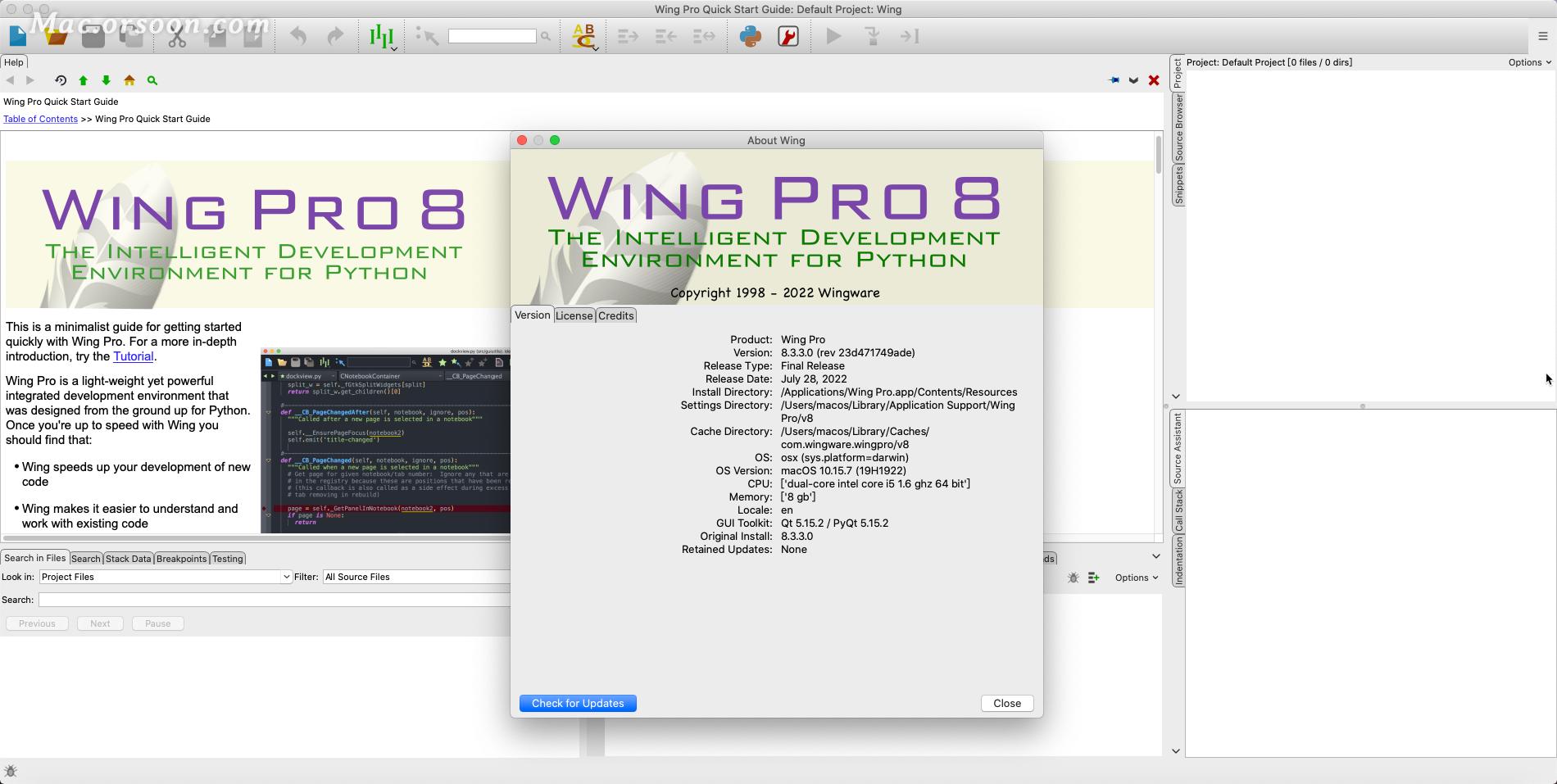Toggle the bug icon near Options
This screenshot has width=1557, height=784.
(1073, 578)
